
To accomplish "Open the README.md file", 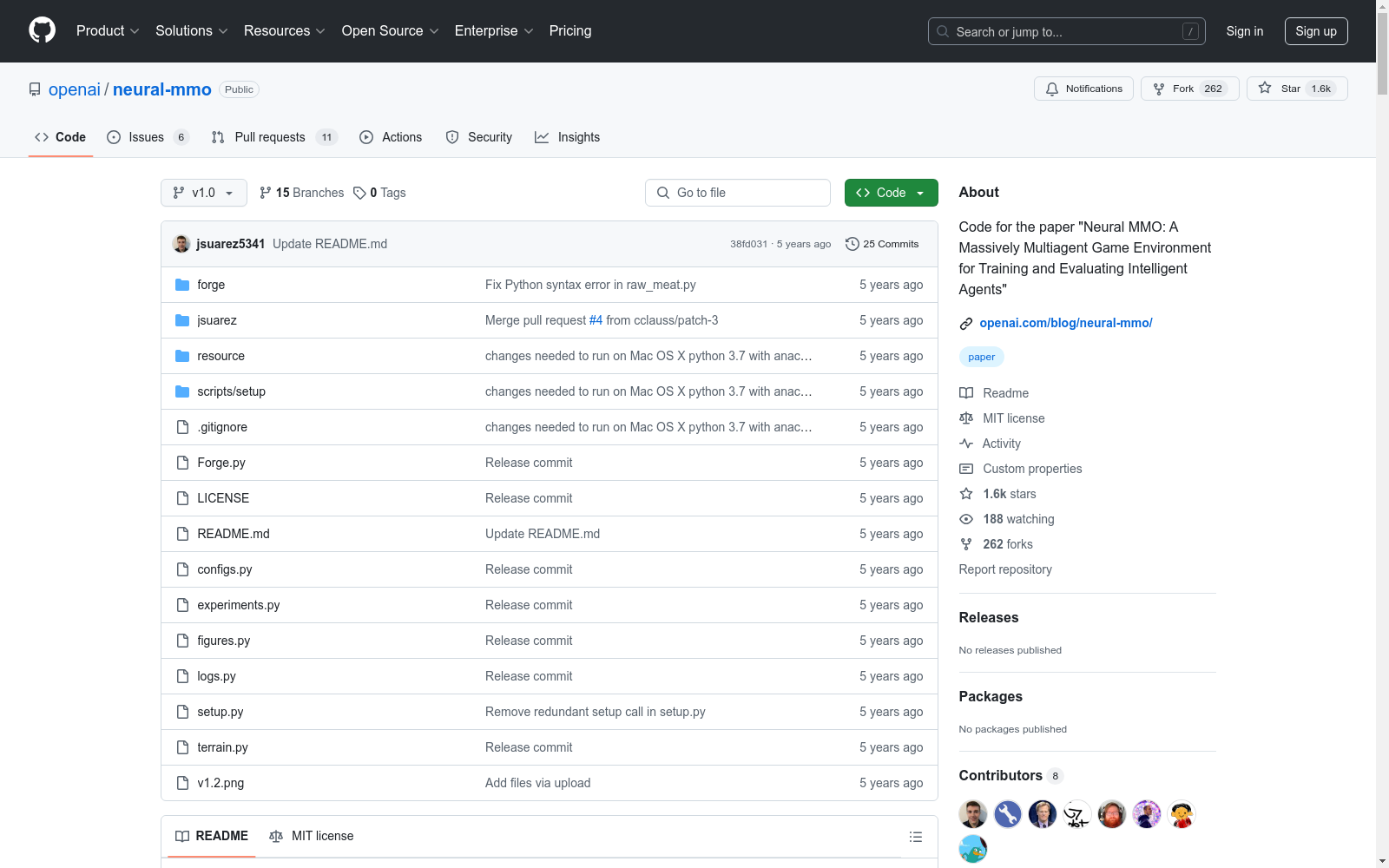I will [234, 534].
